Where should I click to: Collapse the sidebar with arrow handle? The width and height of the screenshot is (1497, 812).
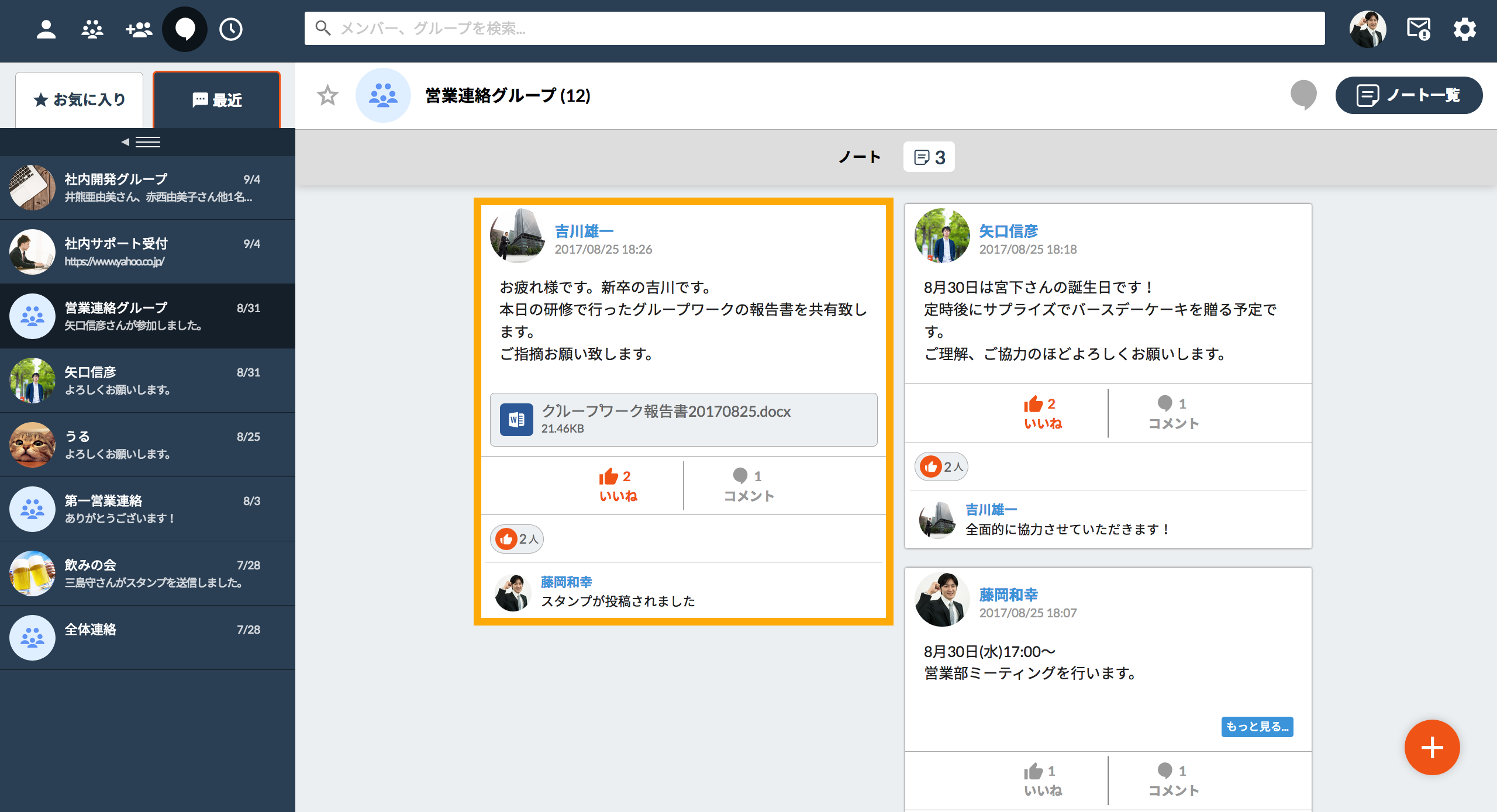tap(141, 142)
